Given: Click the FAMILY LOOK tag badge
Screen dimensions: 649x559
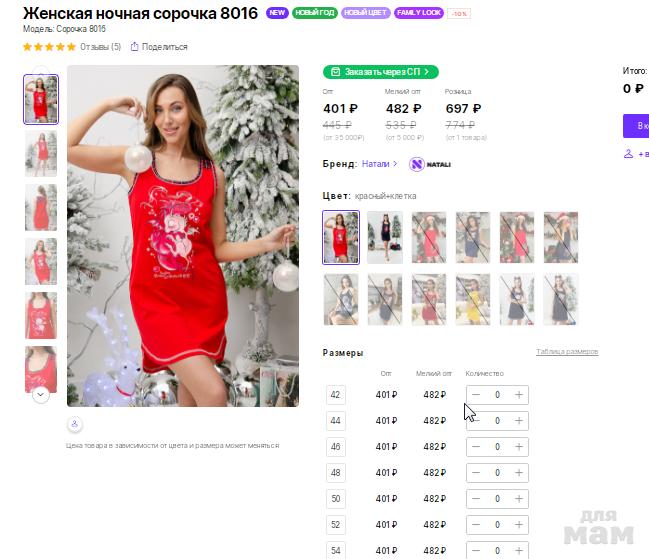Looking at the screenshot, I should pos(419,13).
